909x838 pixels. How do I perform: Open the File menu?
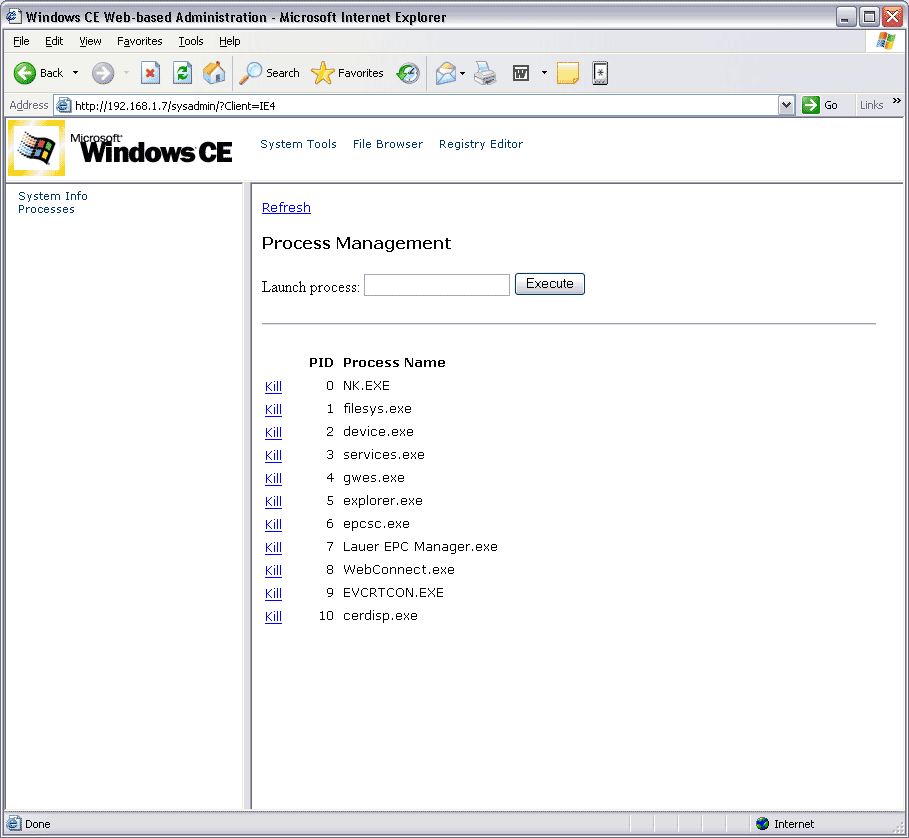pos(21,41)
